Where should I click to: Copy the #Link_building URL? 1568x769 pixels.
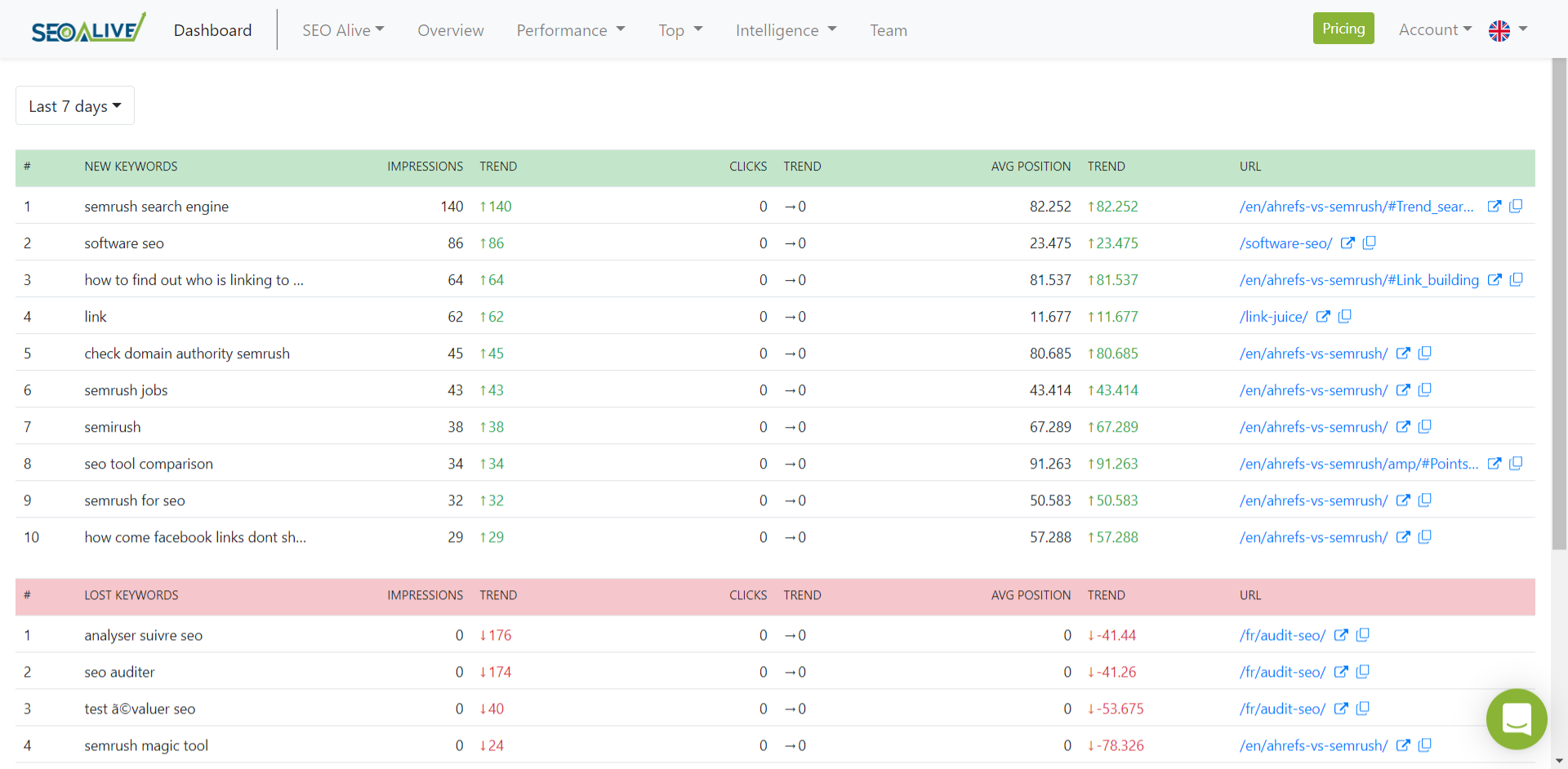click(x=1517, y=279)
